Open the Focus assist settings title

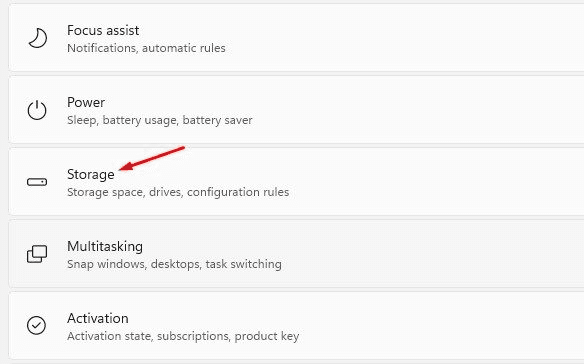[103, 30]
